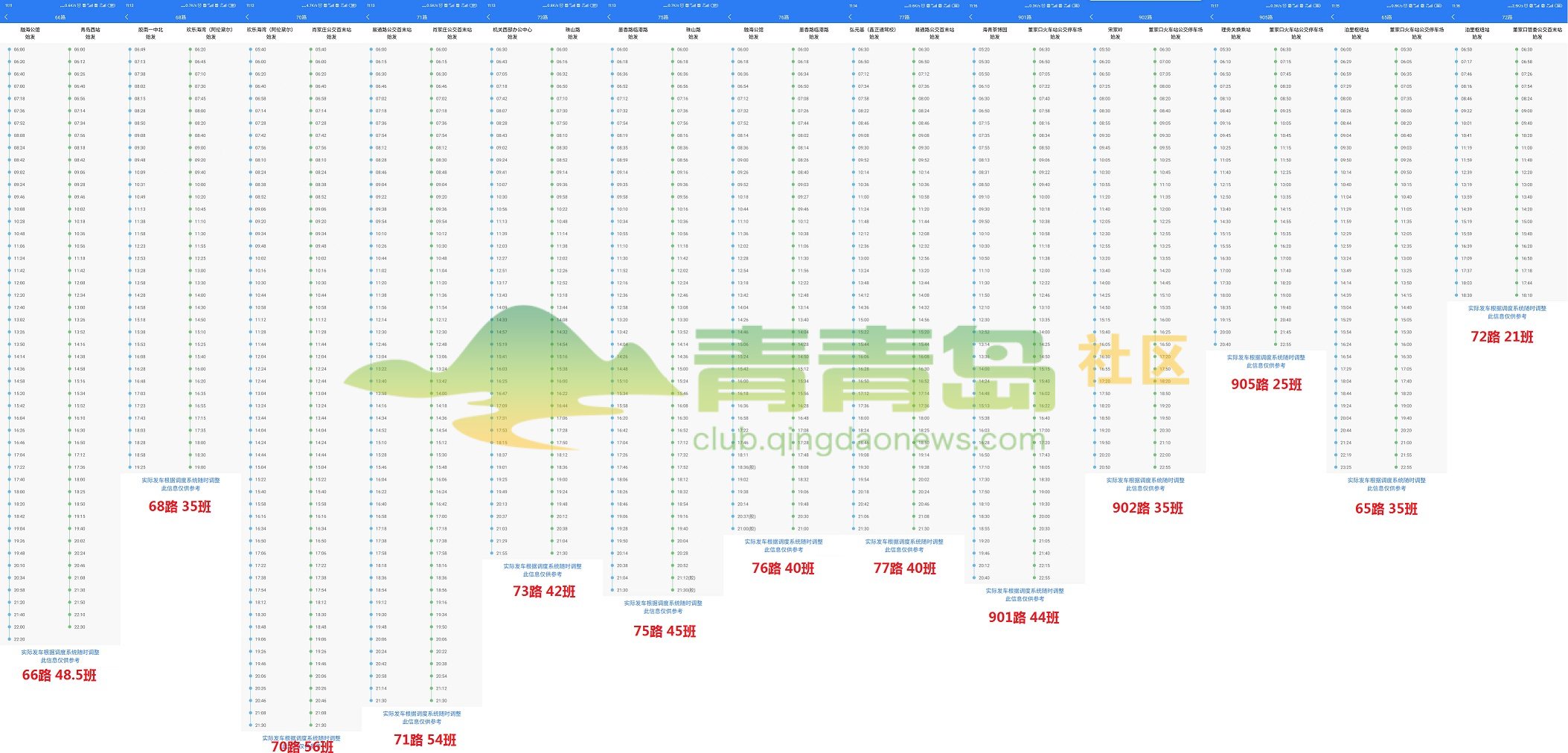1568x753 pixels.
Task: Click the 73路 title in the blue header
Action: tap(543, 17)
